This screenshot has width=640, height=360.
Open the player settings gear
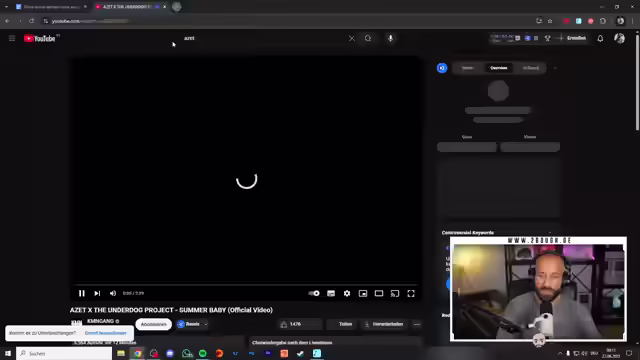pos(347,293)
